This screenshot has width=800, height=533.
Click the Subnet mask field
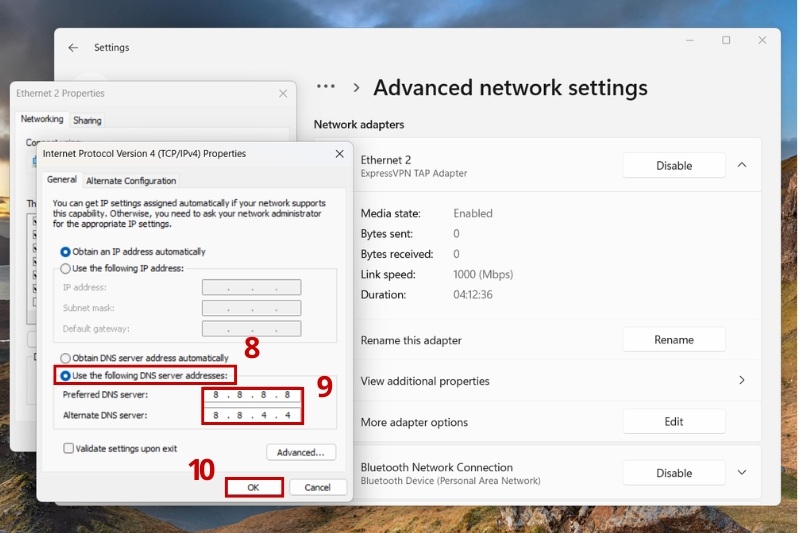click(252, 308)
